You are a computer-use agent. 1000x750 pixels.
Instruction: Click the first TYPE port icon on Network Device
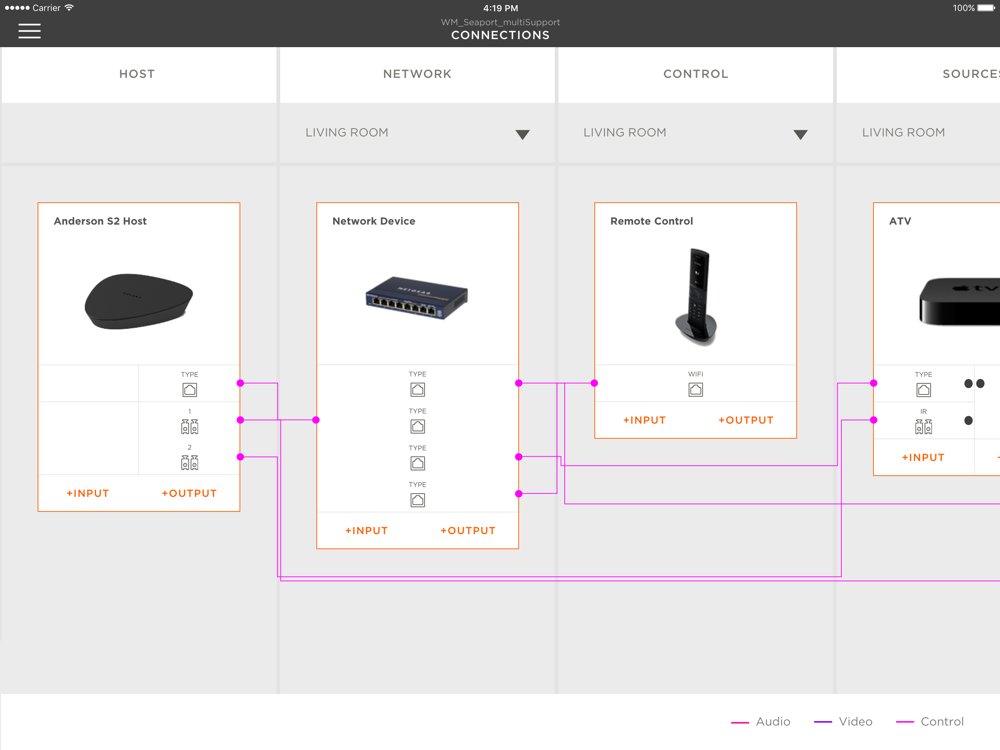pos(418,390)
